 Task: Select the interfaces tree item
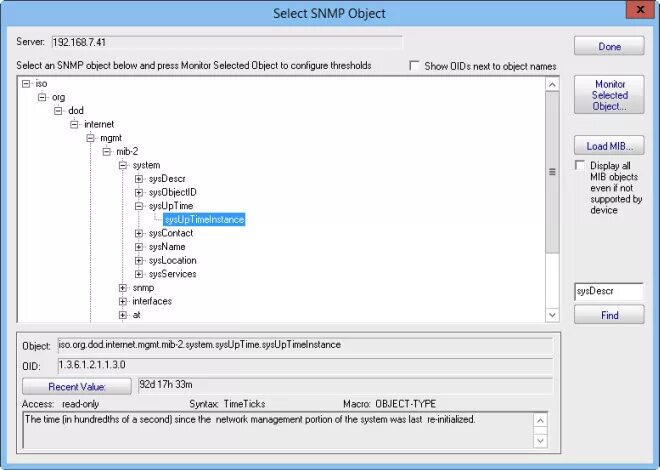click(x=152, y=301)
